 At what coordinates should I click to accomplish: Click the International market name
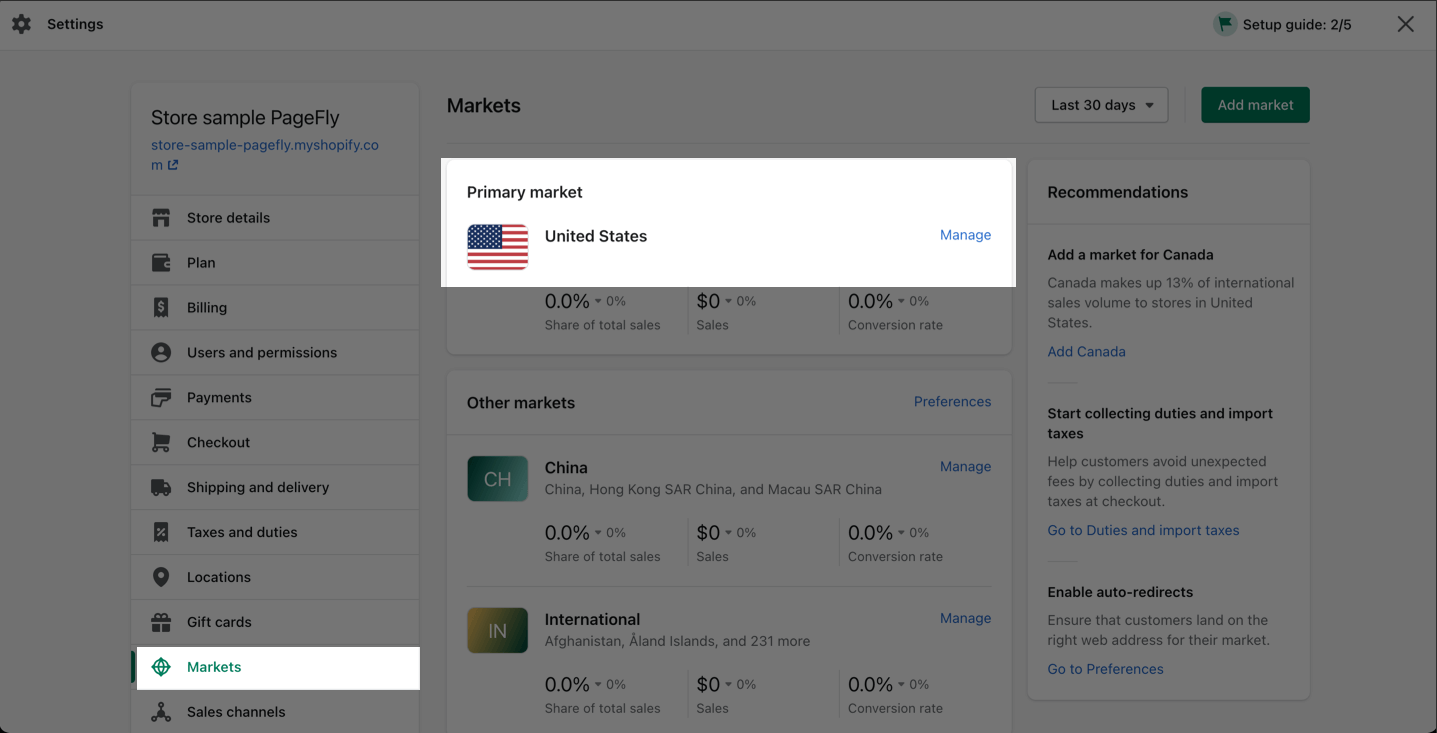click(x=592, y=620)
